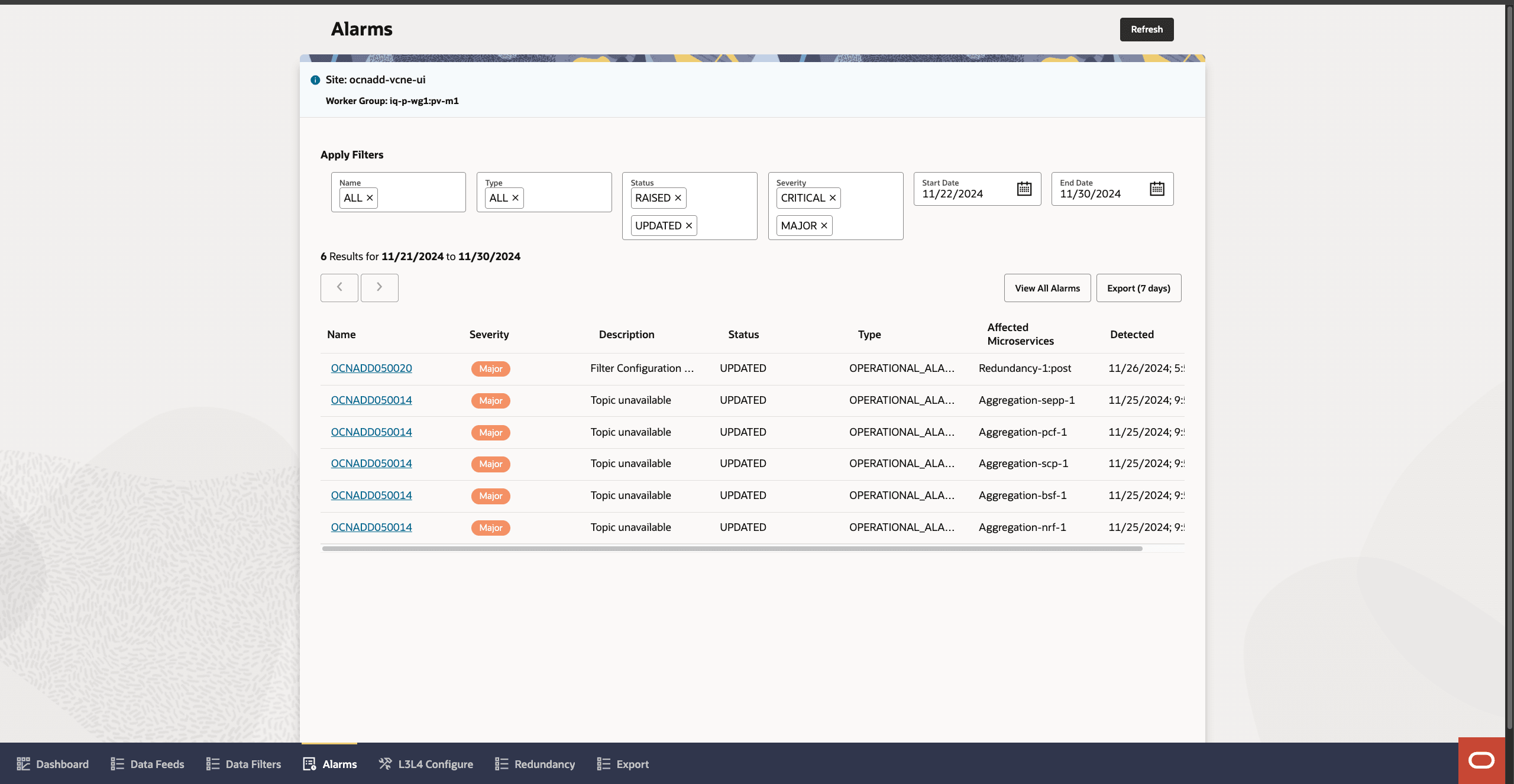Viewport: 1514px width, 784px height.
Task: Click the '6 Results for' summary text
Action: (x=350, y=257)
